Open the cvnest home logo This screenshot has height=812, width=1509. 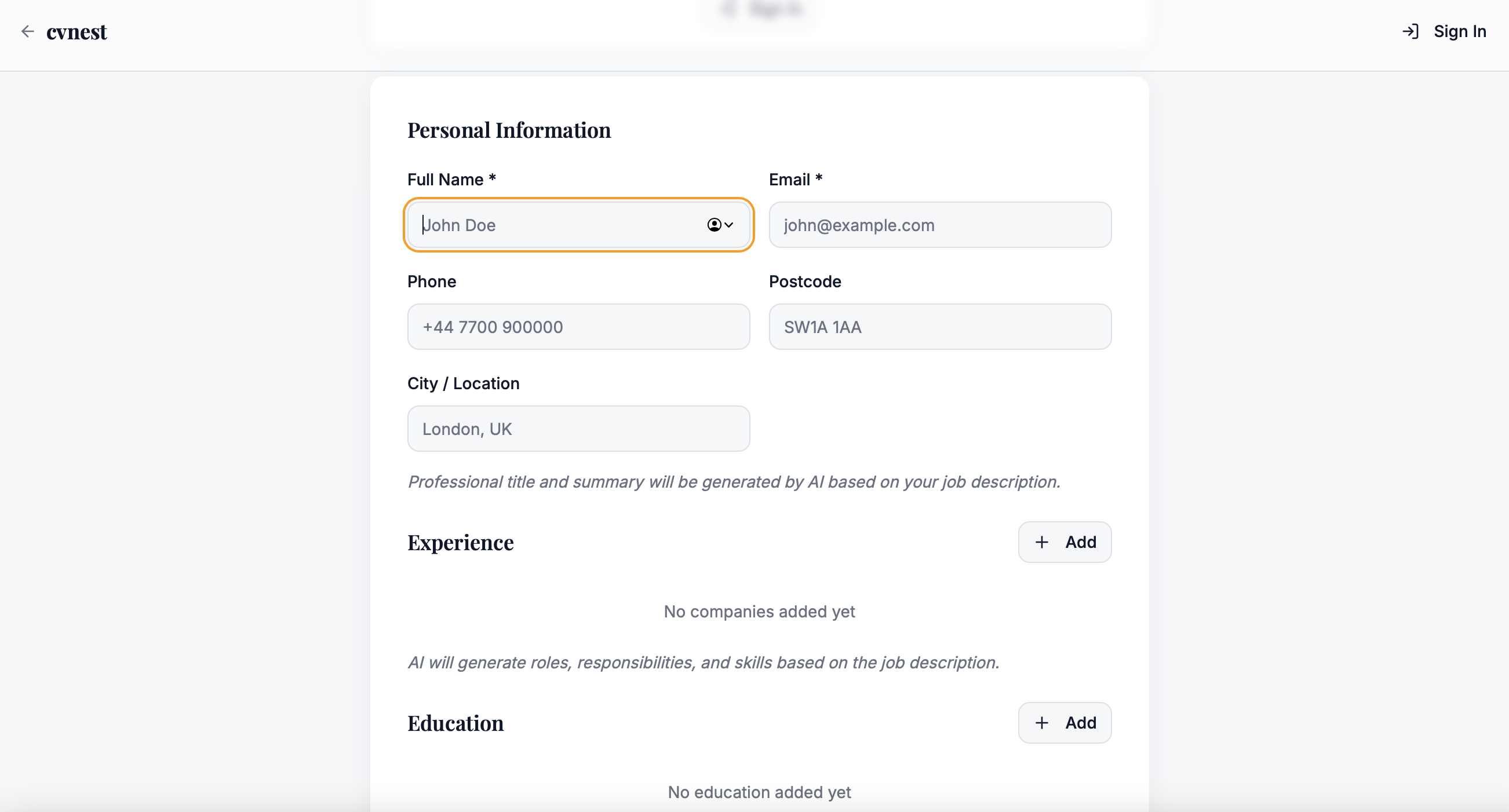[76, 32]
